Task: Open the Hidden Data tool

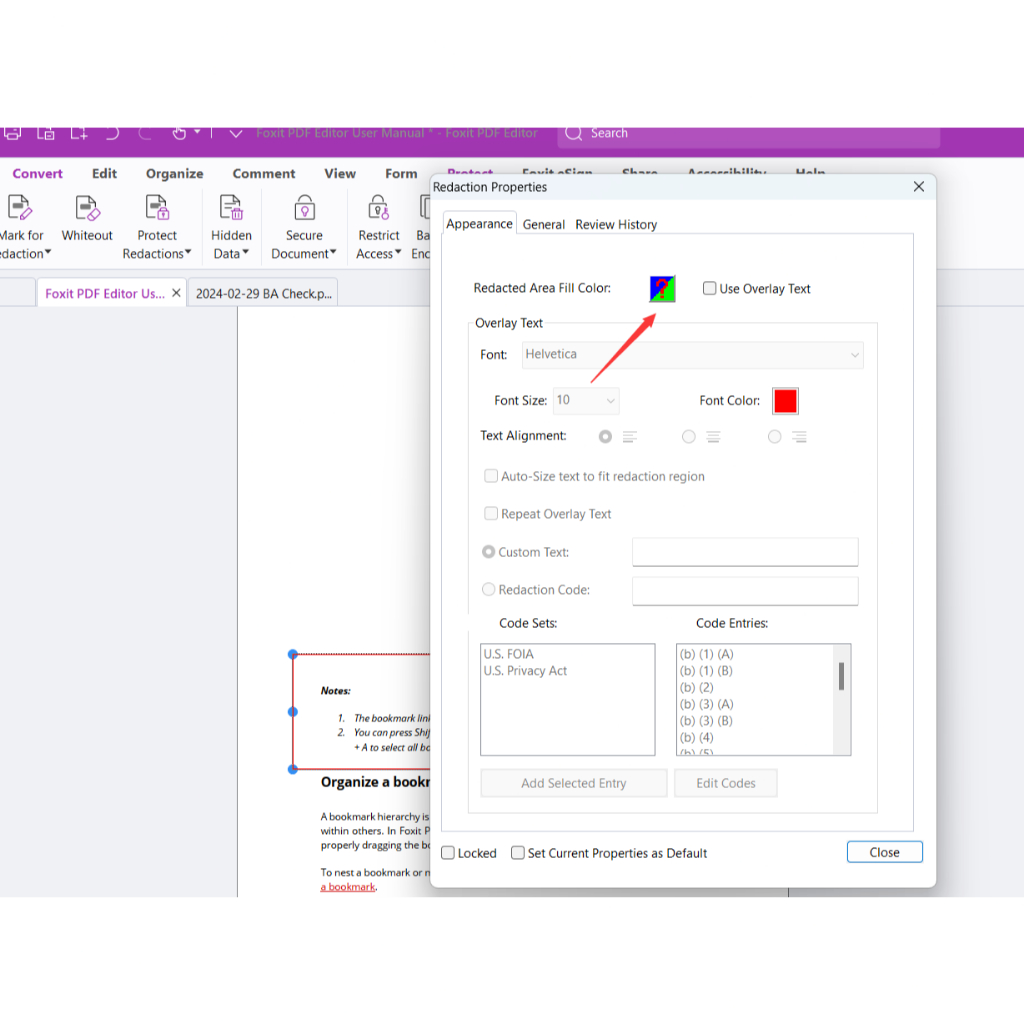Action: (231, 208)
